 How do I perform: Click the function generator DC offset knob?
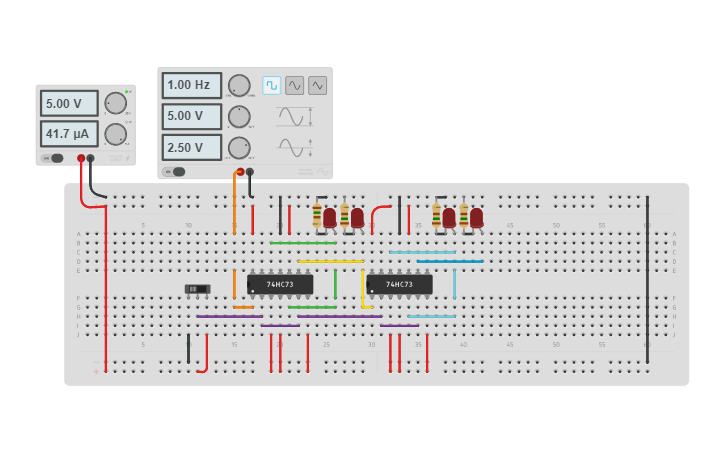click(239, 148)
